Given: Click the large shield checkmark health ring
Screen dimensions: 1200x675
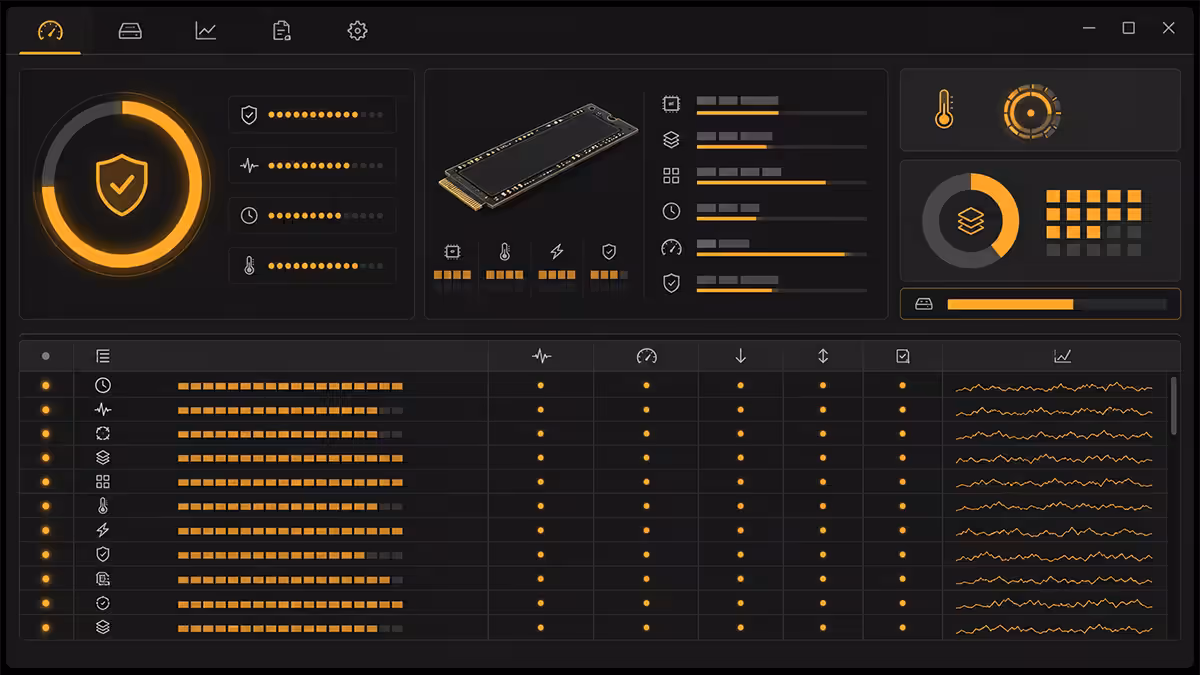Looking at the screenshot, I should (121, 184).
